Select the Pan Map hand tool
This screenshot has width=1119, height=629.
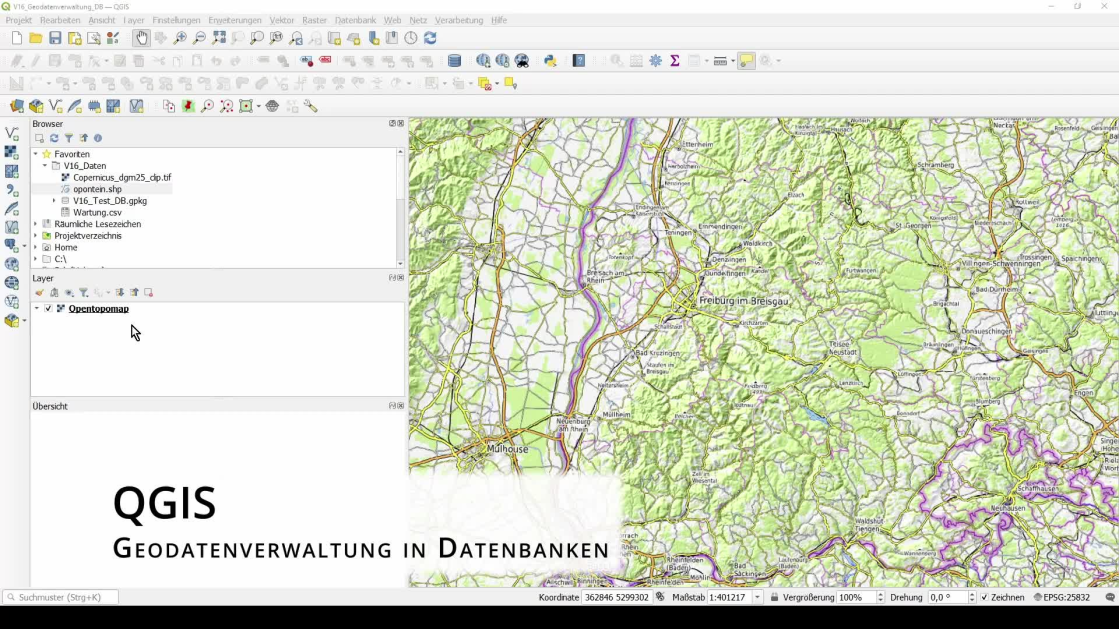point(141,38)
